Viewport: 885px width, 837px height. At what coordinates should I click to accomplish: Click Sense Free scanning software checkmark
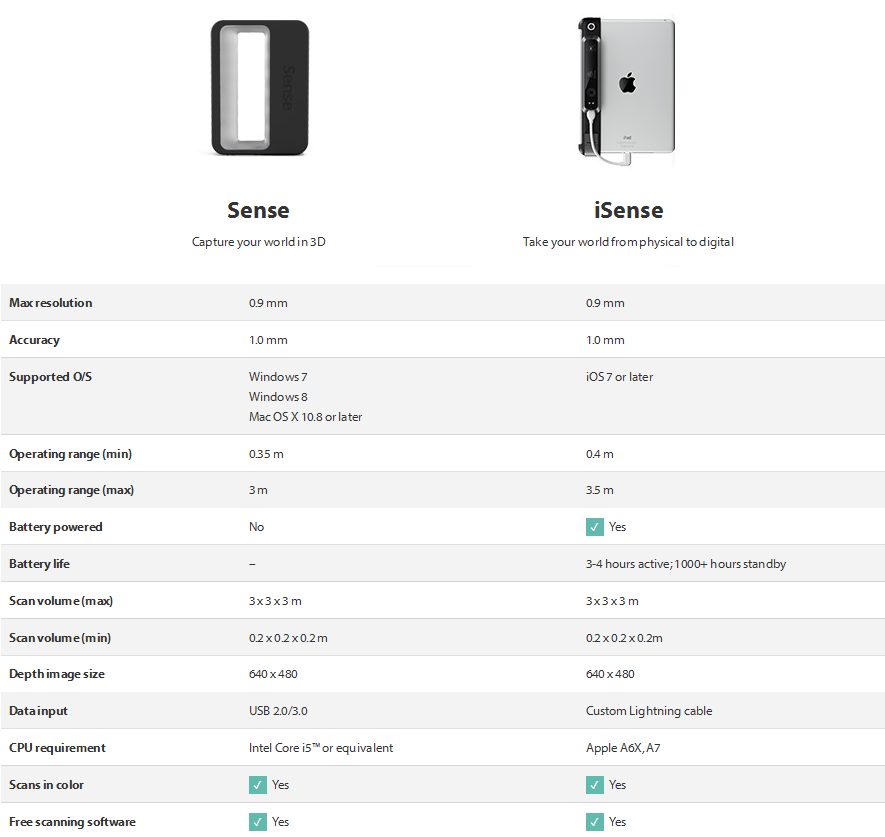click(257, 822)
